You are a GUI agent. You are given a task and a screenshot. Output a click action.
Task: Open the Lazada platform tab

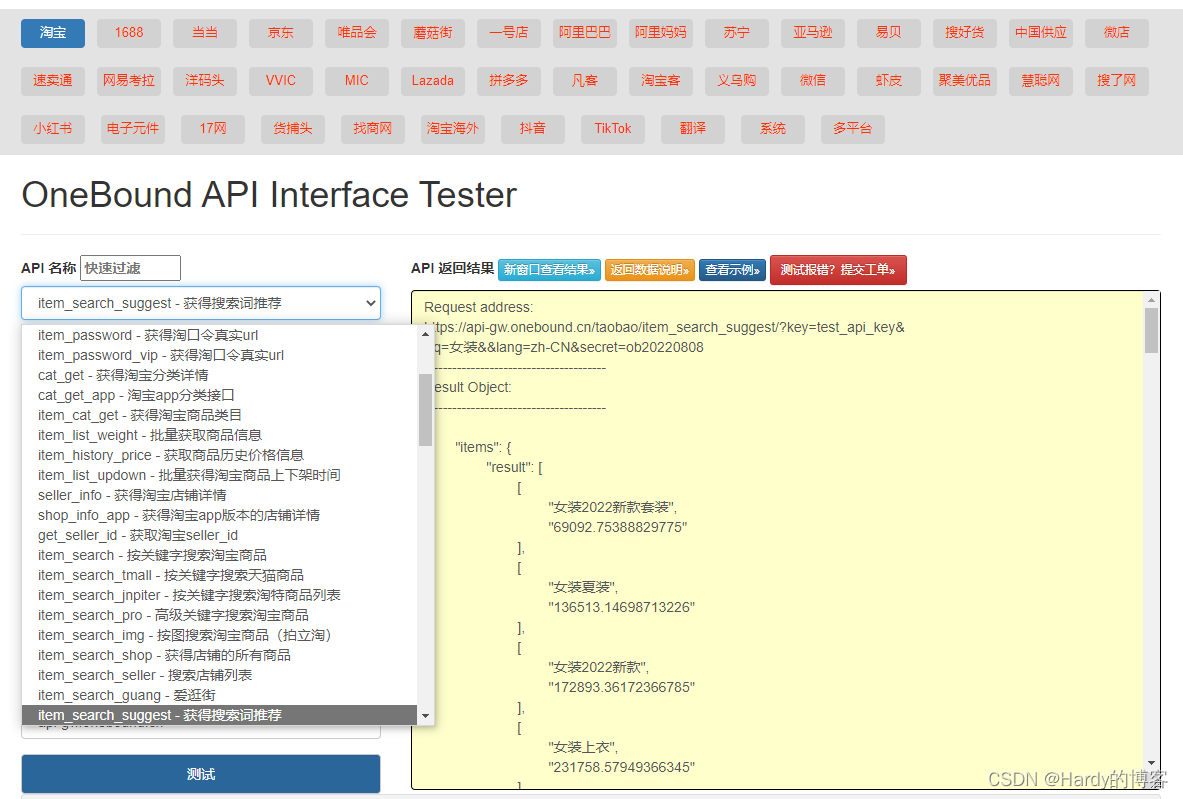pos(433,81)
